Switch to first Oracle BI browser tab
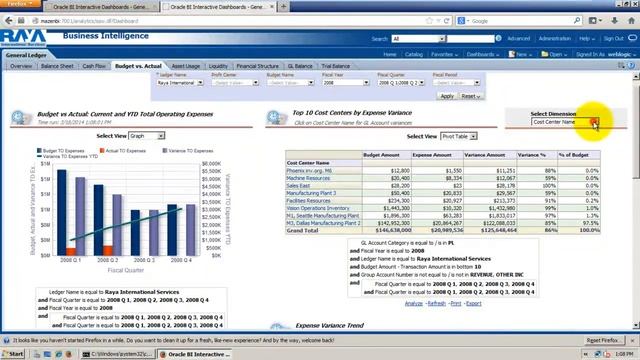This screenshot has width=640, height=360. 100,7
